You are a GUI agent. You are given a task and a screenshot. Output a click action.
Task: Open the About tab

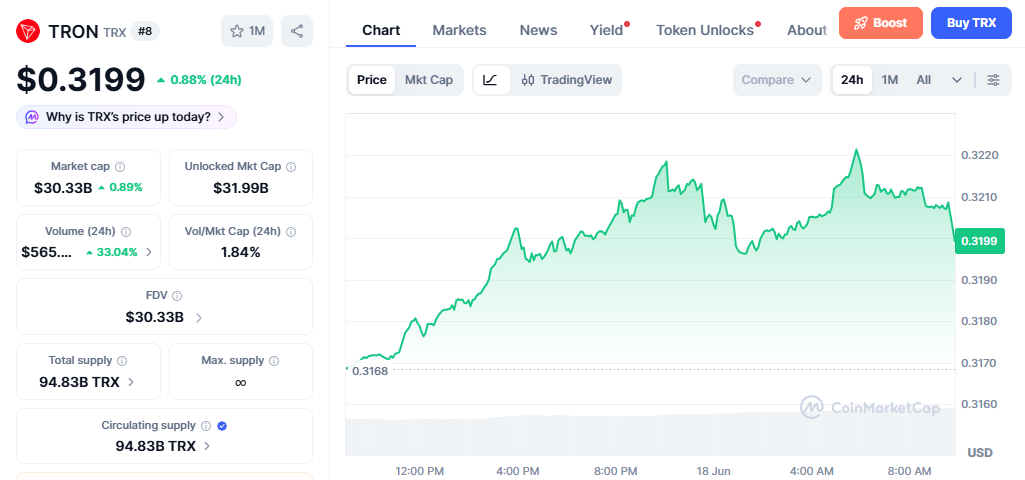[x=807, y=30]
